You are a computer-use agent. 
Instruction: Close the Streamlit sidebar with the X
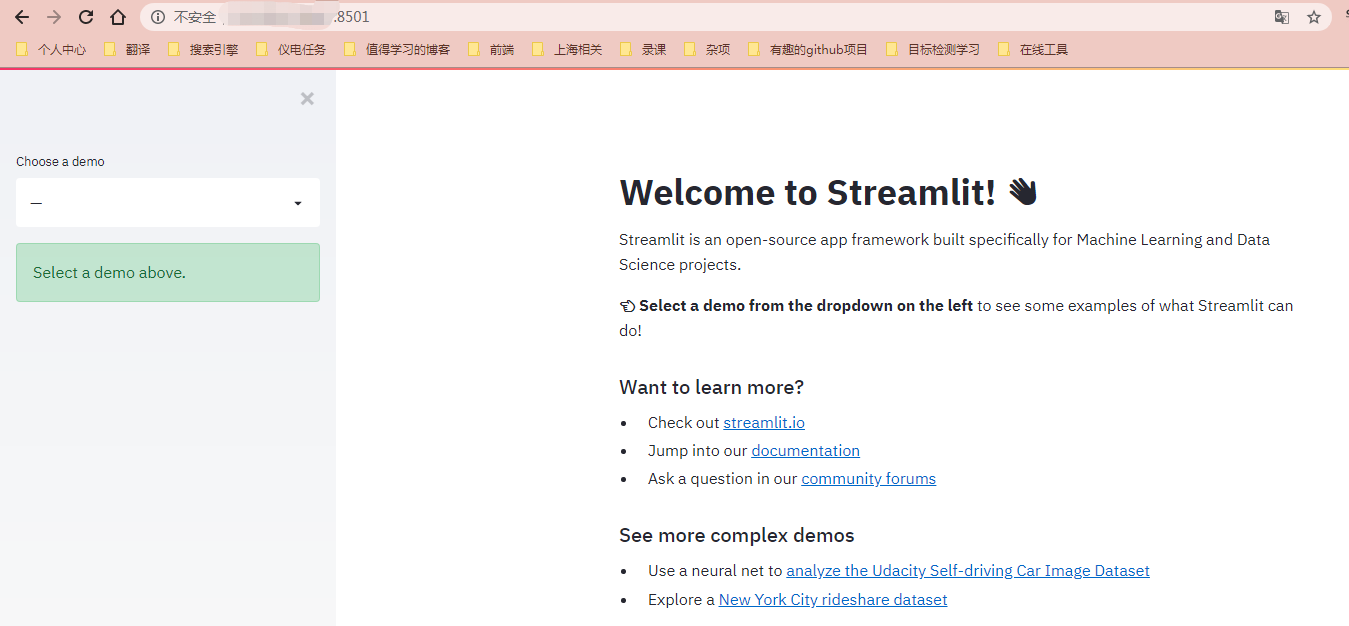coord(307,98)
